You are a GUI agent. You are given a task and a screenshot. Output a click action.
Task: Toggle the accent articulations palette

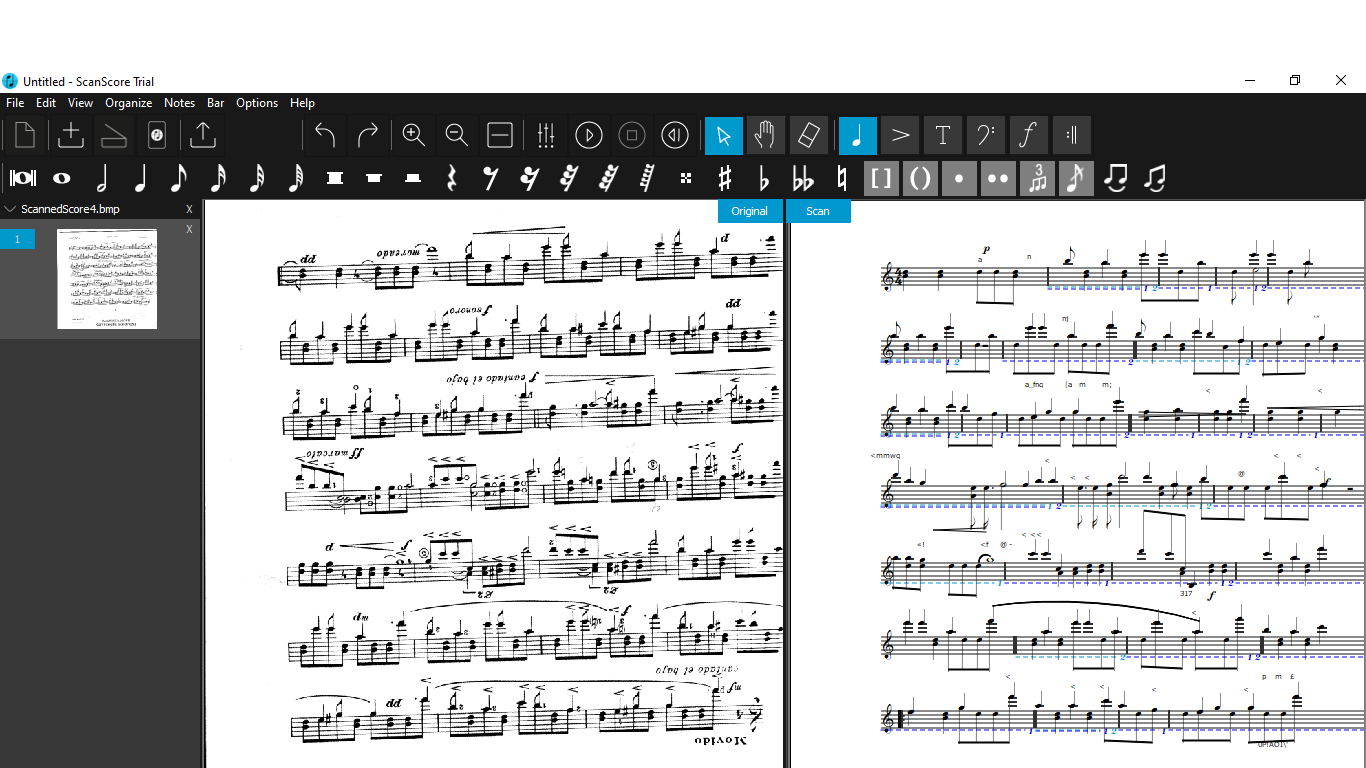coord(900,135)
